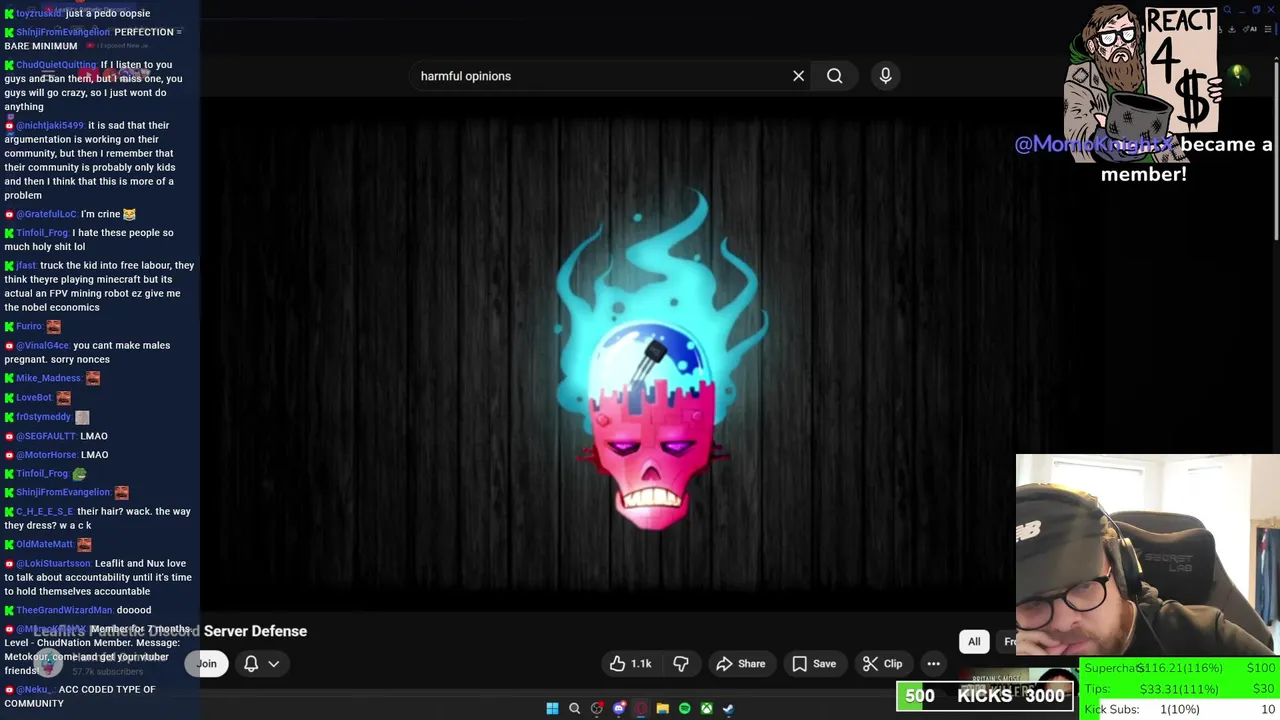Click chat username LoveBot
The image size is (1280, 720).
tap(34, 398)
